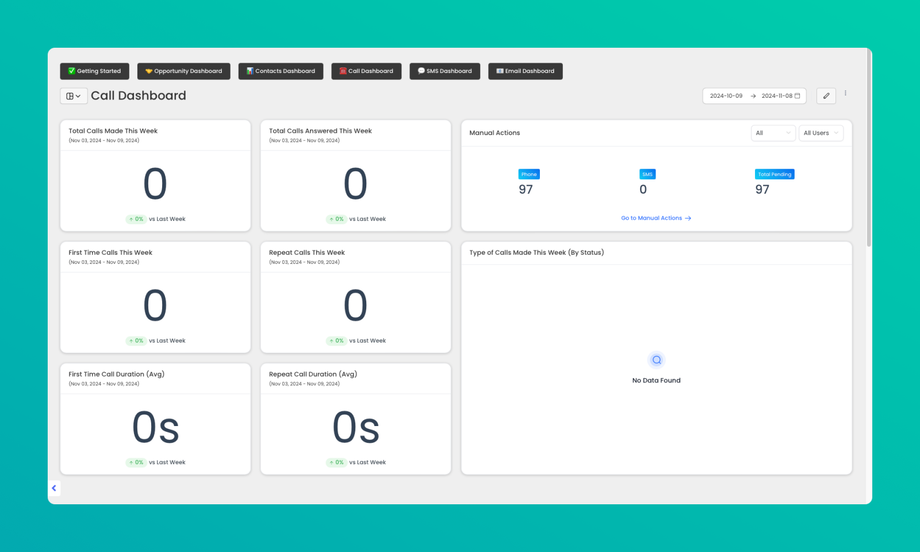Open the Email Dashboard tab
The height and width of the screenshot is (552, 920).
tap(525, 71)
